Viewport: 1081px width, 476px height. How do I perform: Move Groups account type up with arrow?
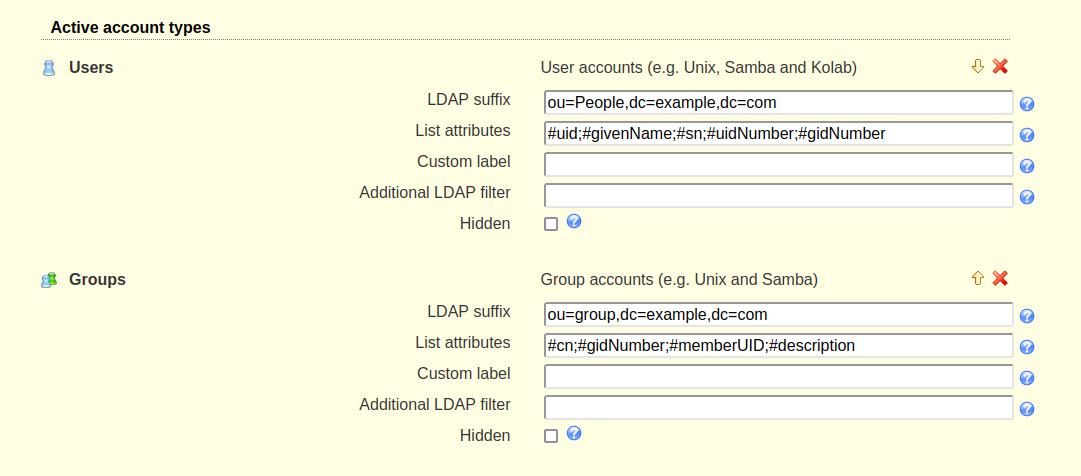click(x=978, y=279)
